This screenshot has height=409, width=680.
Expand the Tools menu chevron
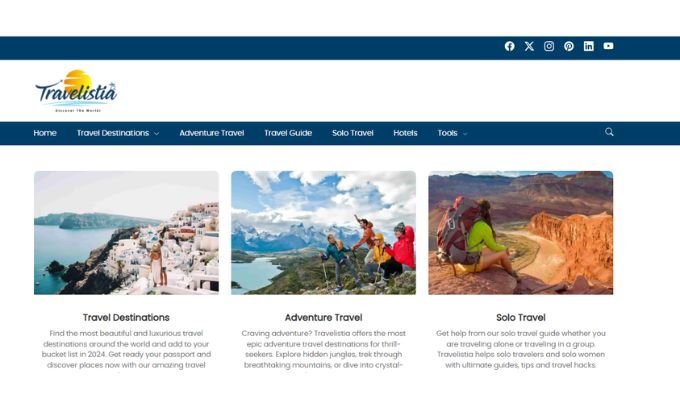point(465,134)
